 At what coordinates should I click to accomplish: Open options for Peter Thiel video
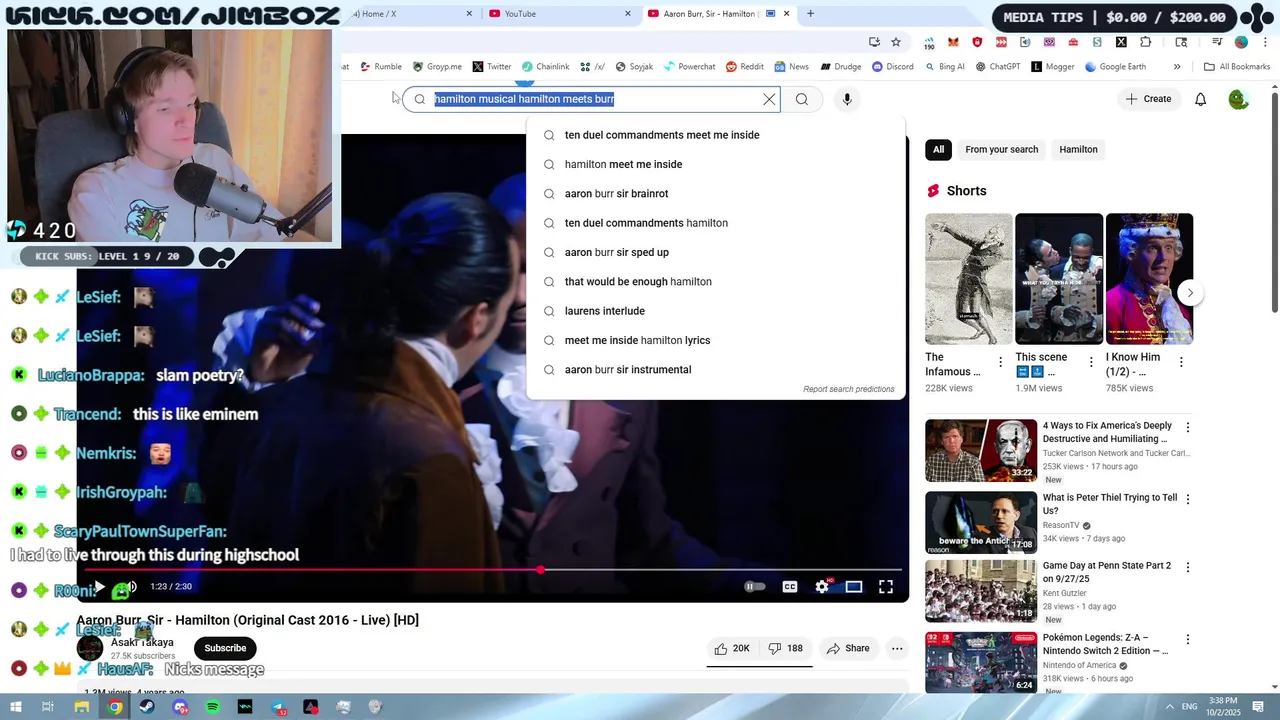click(1188, 499)
